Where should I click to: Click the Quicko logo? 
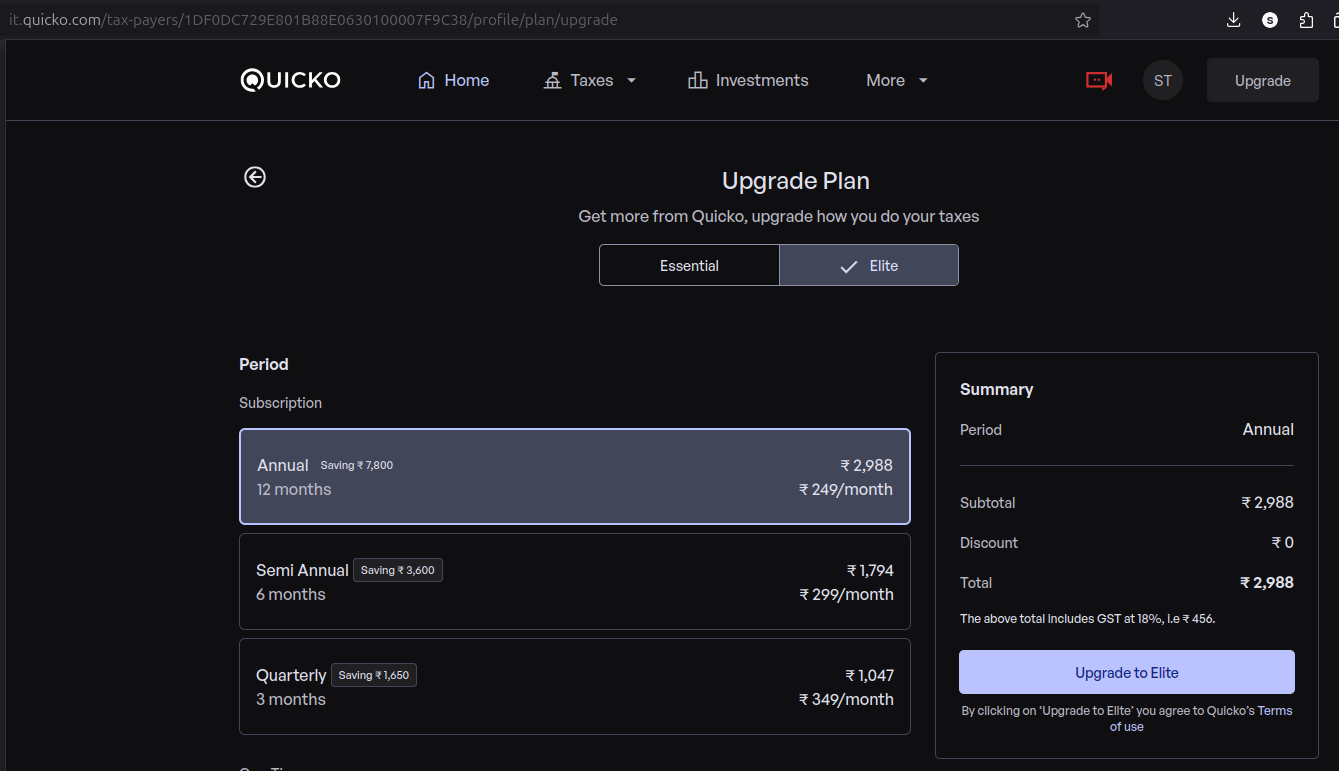pos(290,80)
